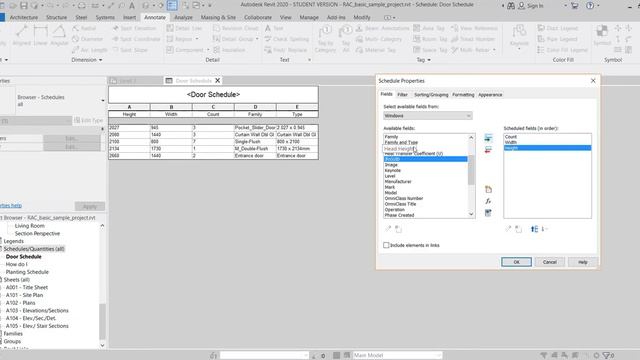The image size is (640, 360).
Task: Click the Symbol tool in the ribbon
Action: point(602,35)
